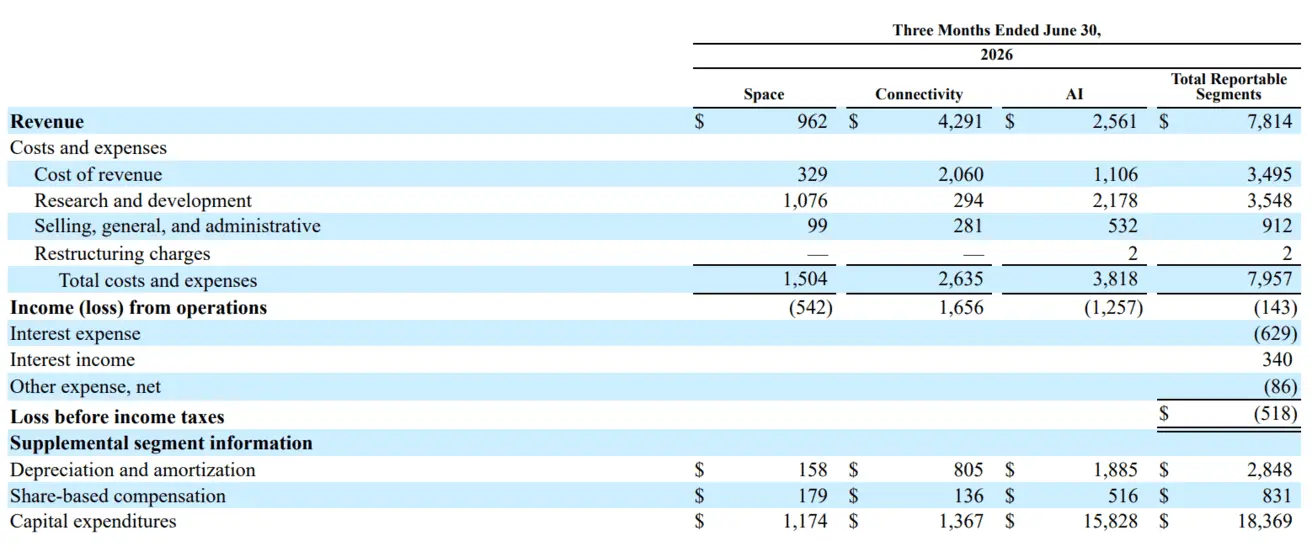Select total revenue value 7,814
Image resolution: width=1312 pixels, height=557 pixels.
tap(1270, 122)
